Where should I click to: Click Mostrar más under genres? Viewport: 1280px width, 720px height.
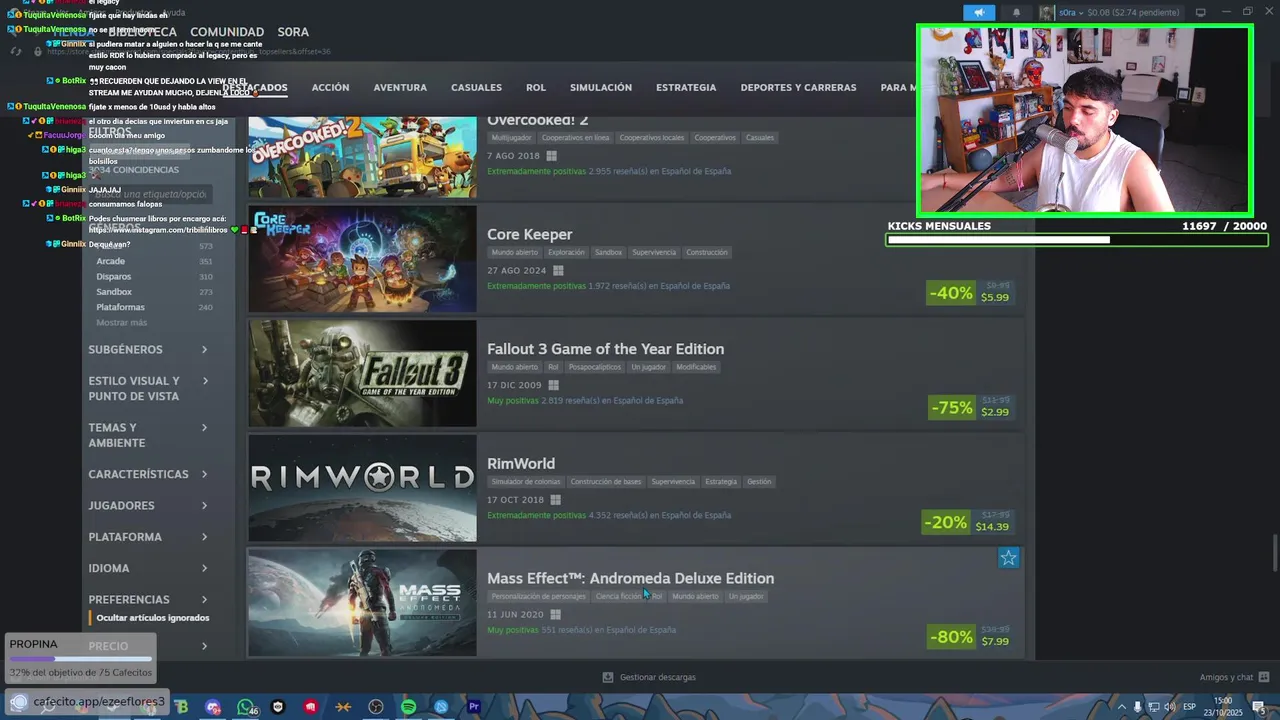pyautogui.click(x=121, y=323)
